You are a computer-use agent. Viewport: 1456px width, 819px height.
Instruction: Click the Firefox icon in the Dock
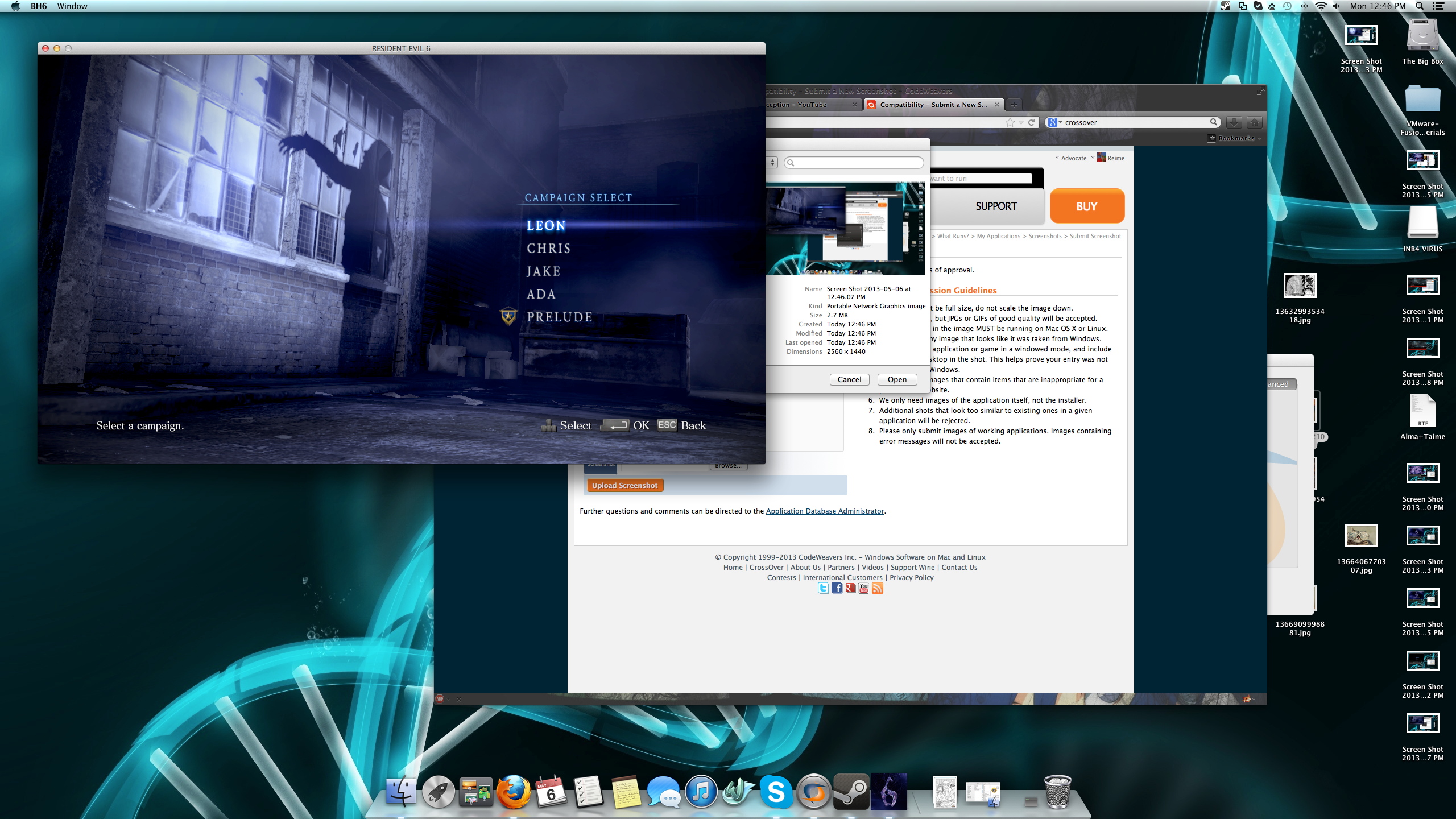click(x=513, y=791)
